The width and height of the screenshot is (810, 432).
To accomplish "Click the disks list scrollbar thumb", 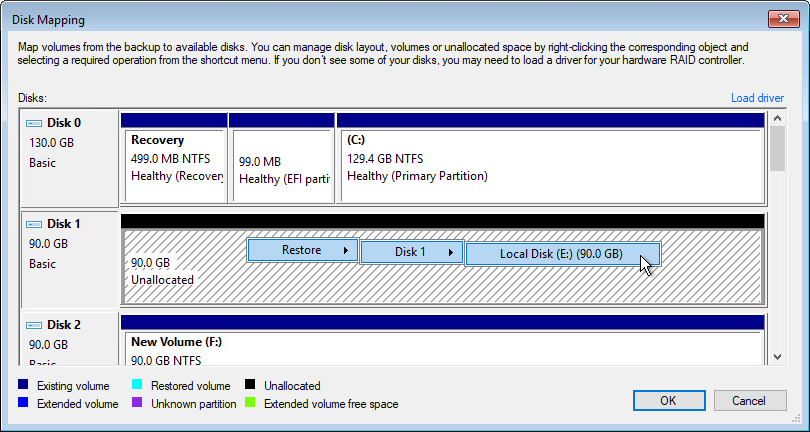I will [x=777, y=148].
